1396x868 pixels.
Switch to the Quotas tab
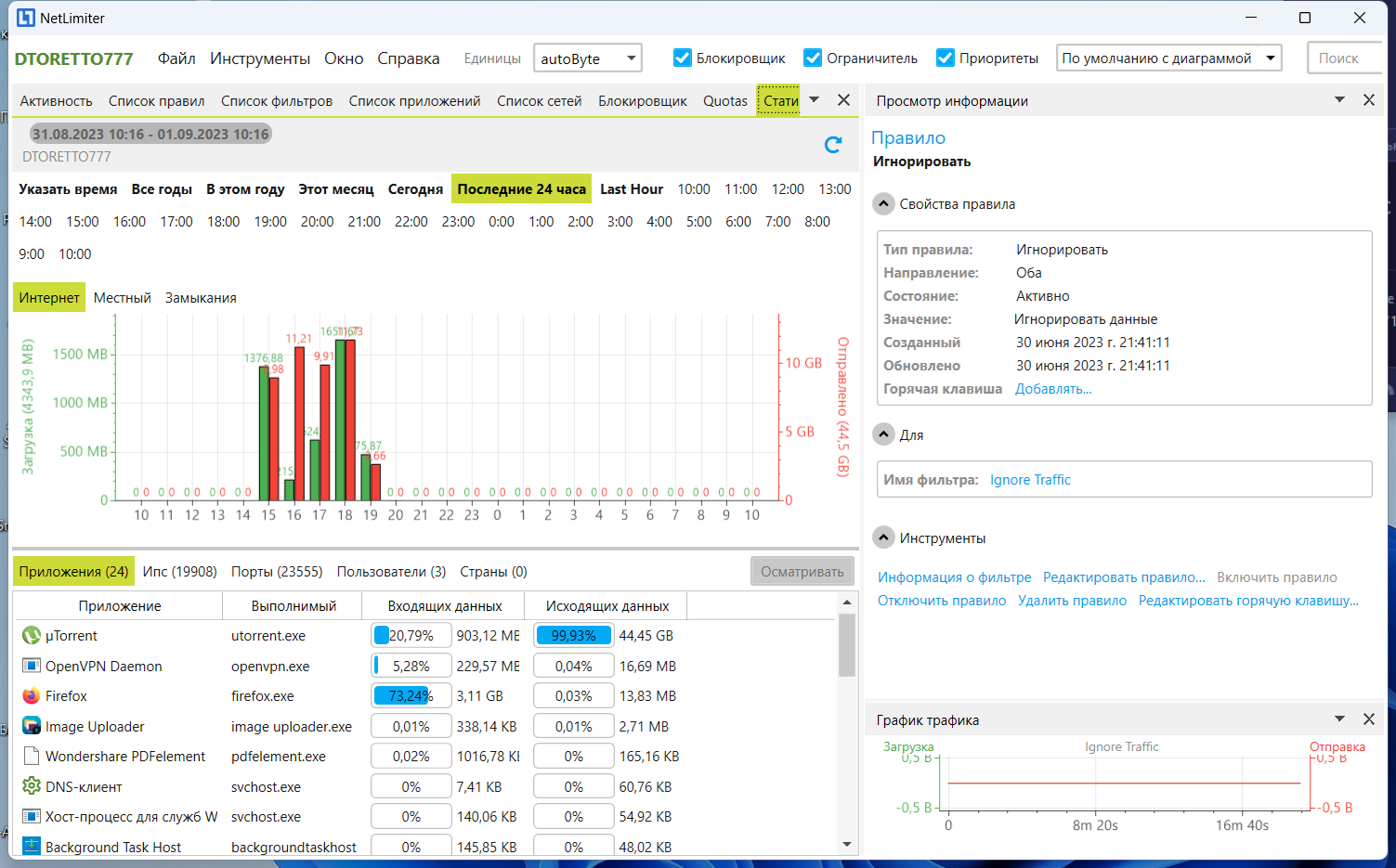pyautogui.click(x=725, y=100)
